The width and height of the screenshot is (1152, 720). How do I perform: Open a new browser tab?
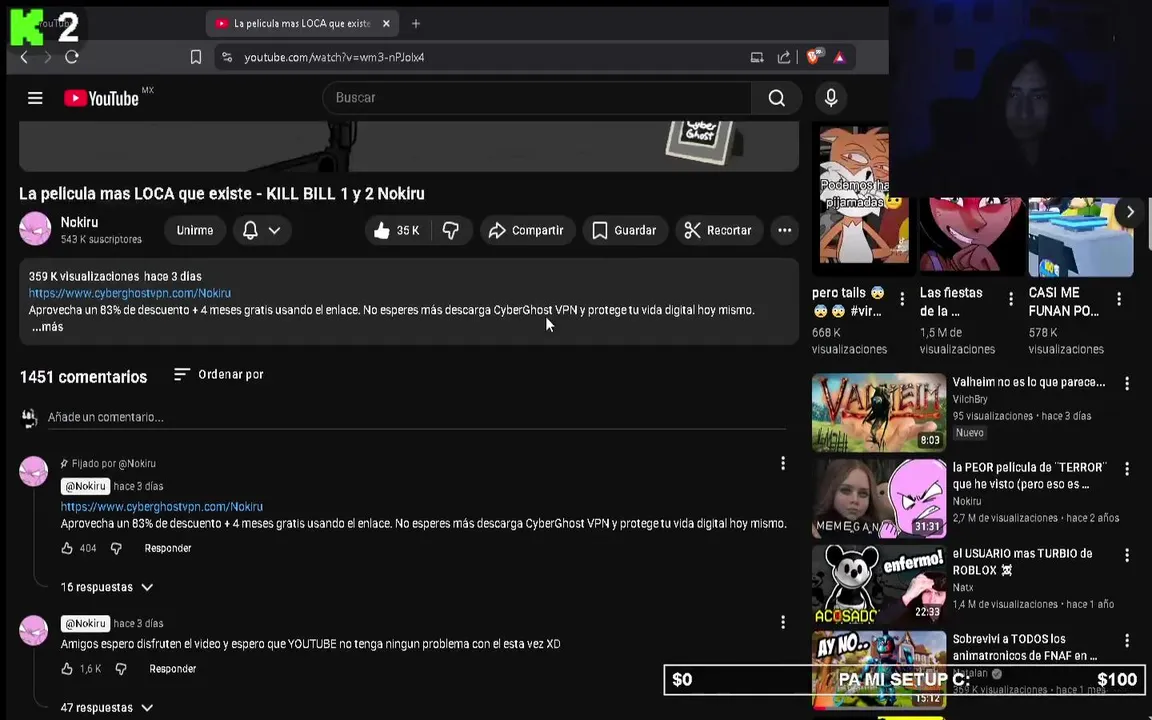coord(416,24)
